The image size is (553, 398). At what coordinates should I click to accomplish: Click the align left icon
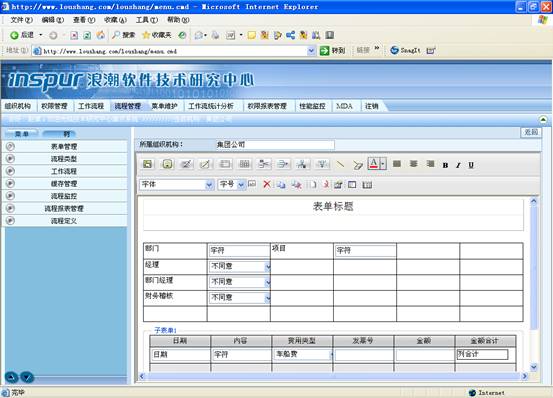[x=397, y=164]
